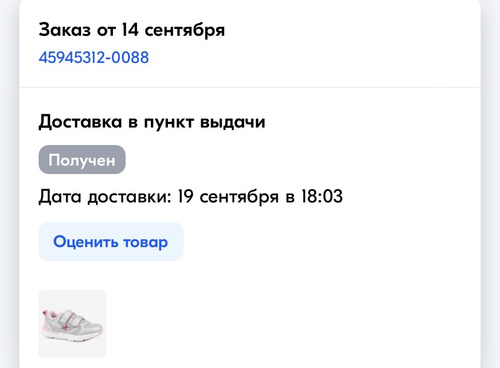Screen dimensions: 500x368
Task: Click the Дата доставки: label
Action: 105,196
